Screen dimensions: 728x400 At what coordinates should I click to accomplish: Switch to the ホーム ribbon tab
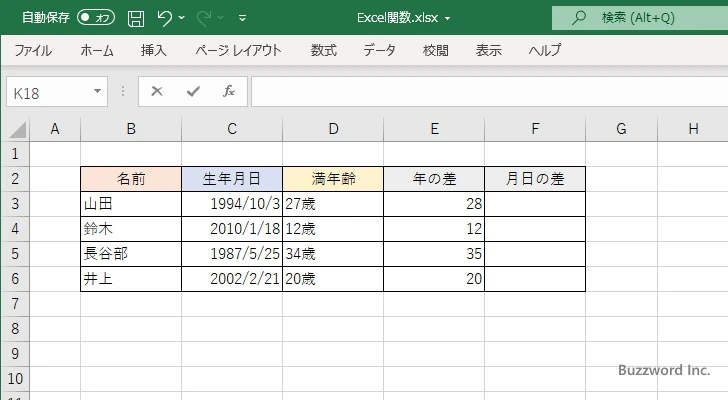pyautogui.click(x=97, y=50)
